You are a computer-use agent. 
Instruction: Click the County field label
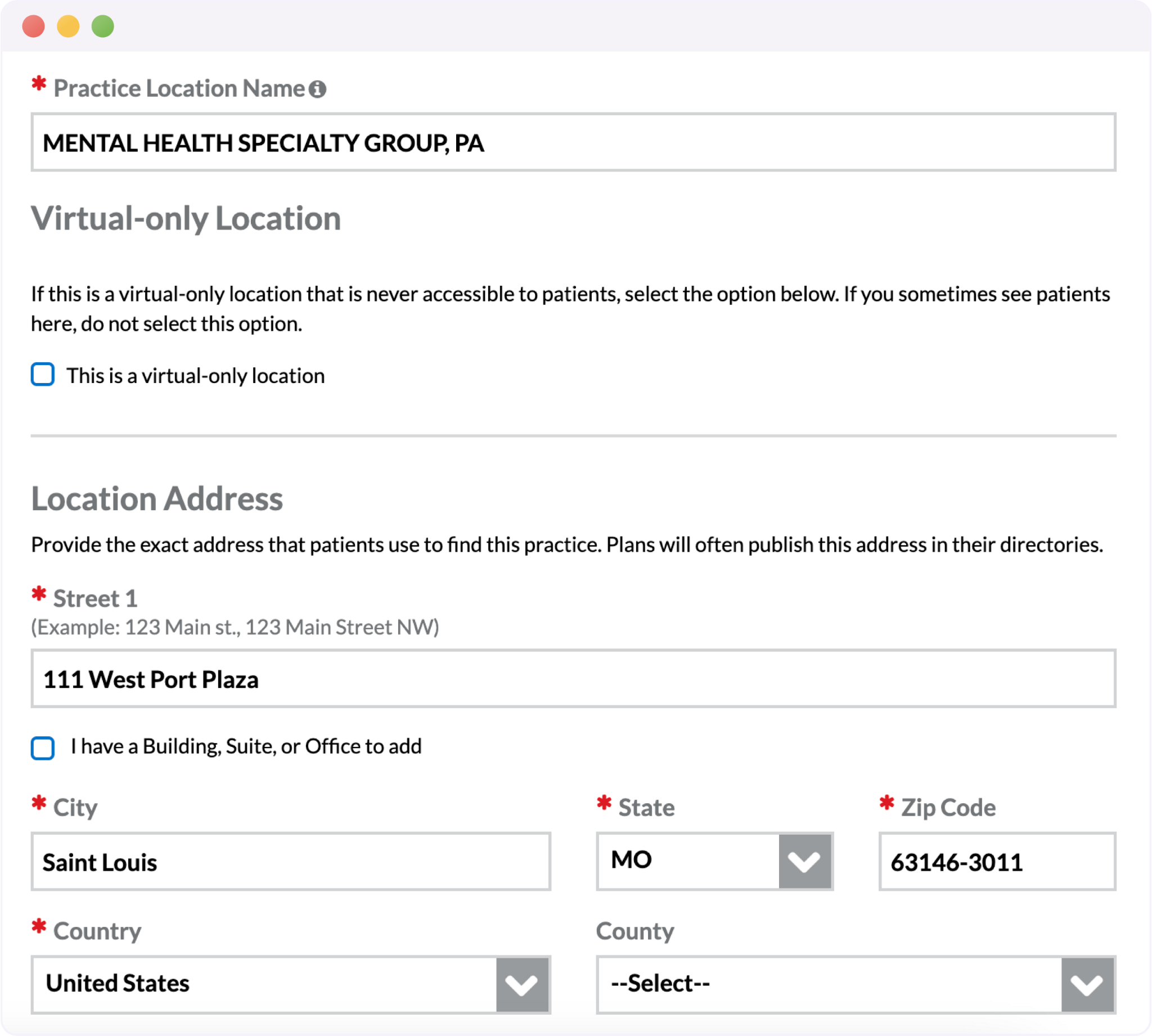click(635, 931)
